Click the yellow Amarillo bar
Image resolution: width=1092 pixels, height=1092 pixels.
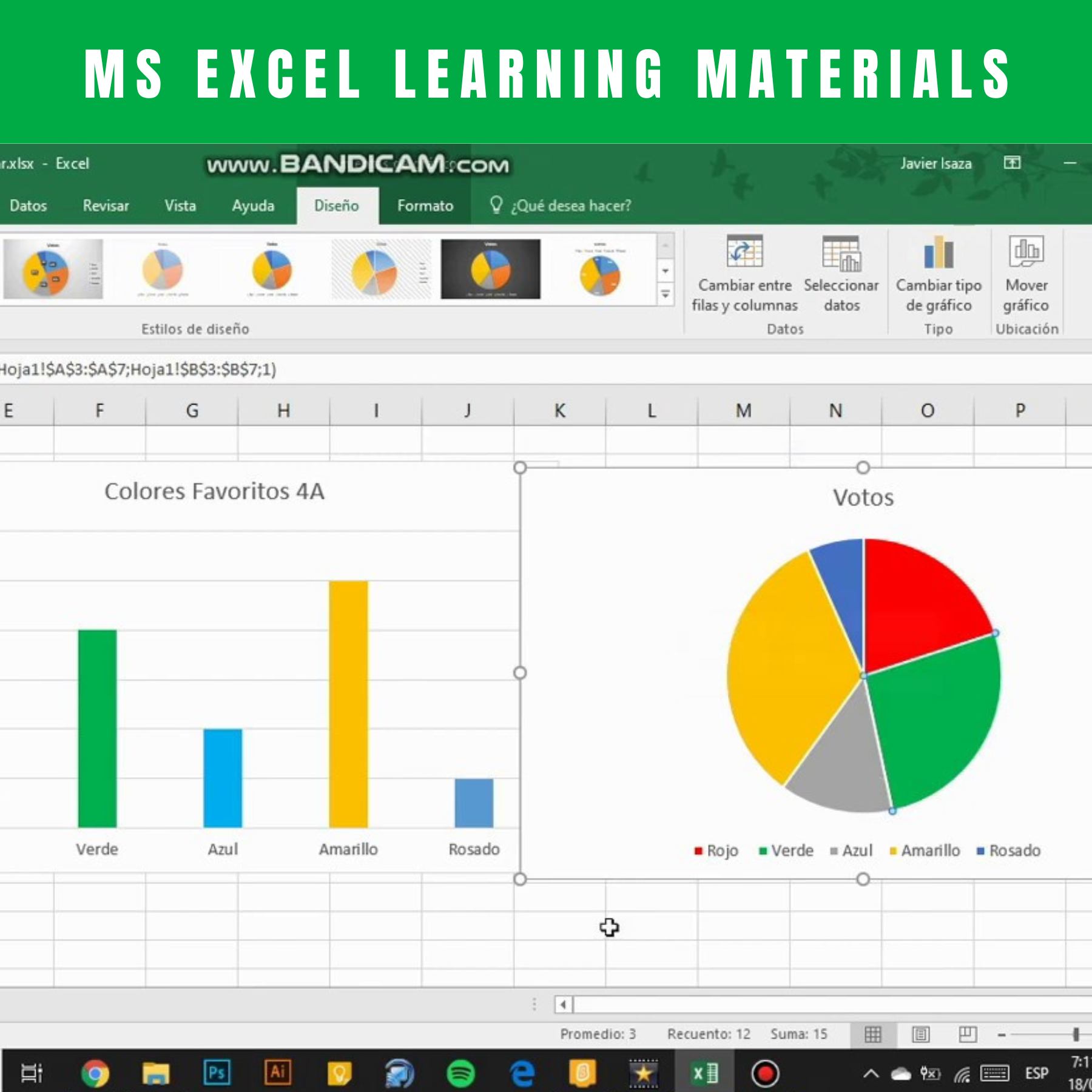348,704
